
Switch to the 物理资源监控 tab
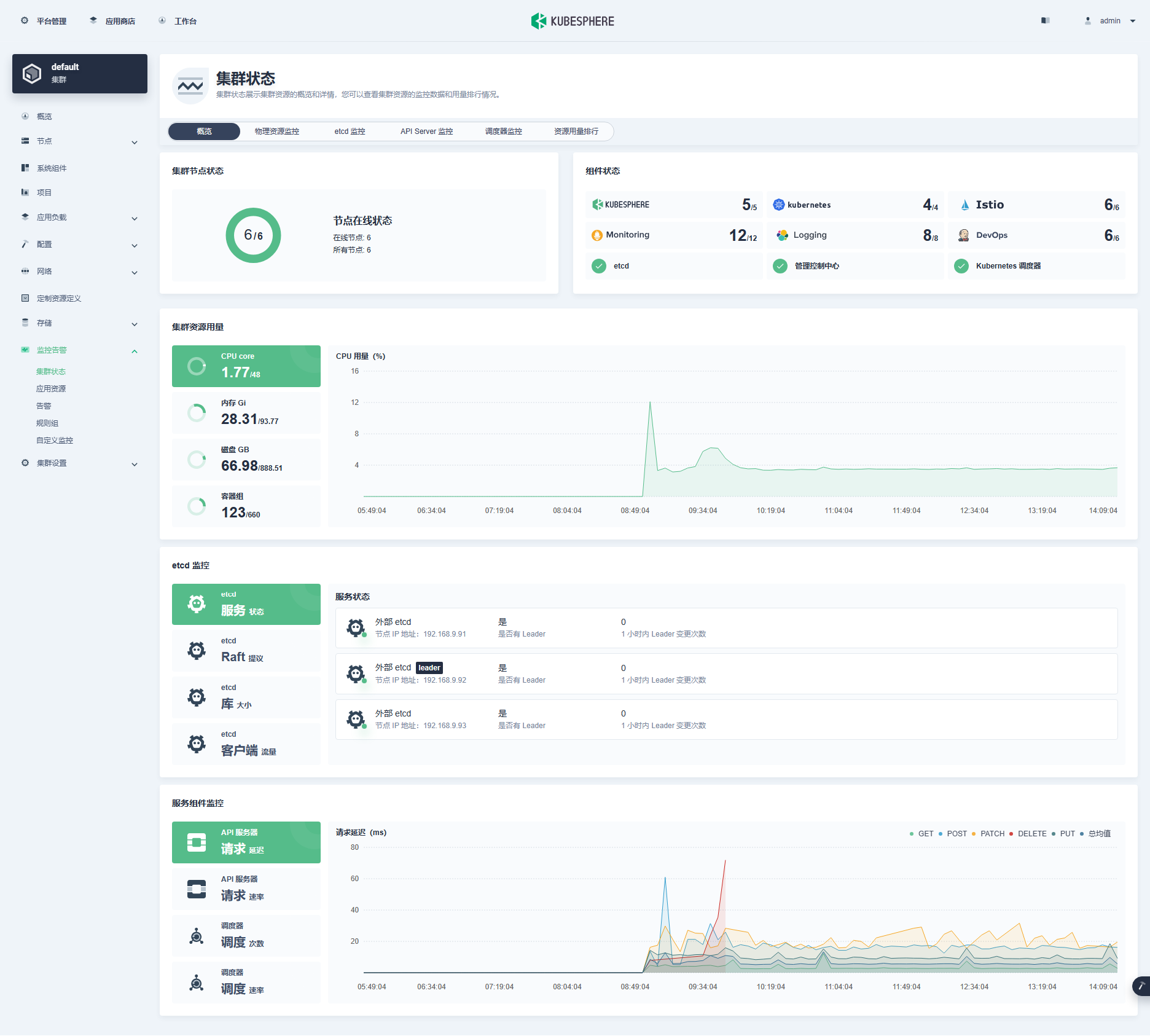click(x=277, y=131)
